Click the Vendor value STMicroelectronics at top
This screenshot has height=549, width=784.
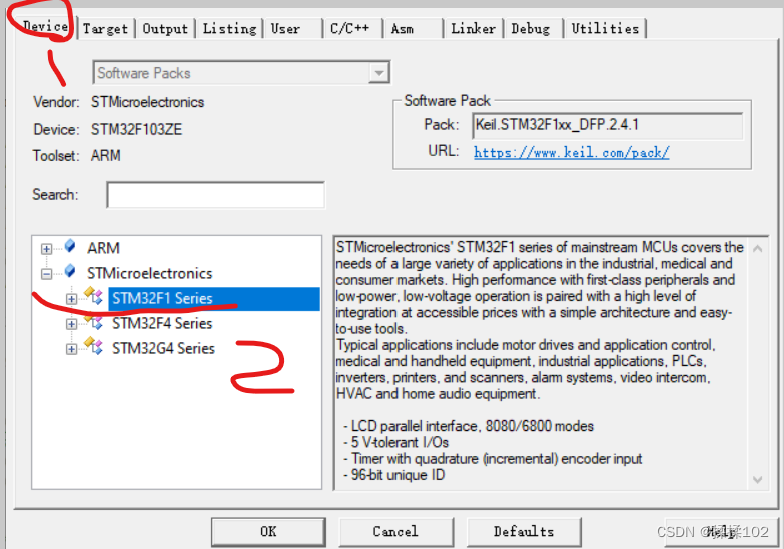[148, 102]
